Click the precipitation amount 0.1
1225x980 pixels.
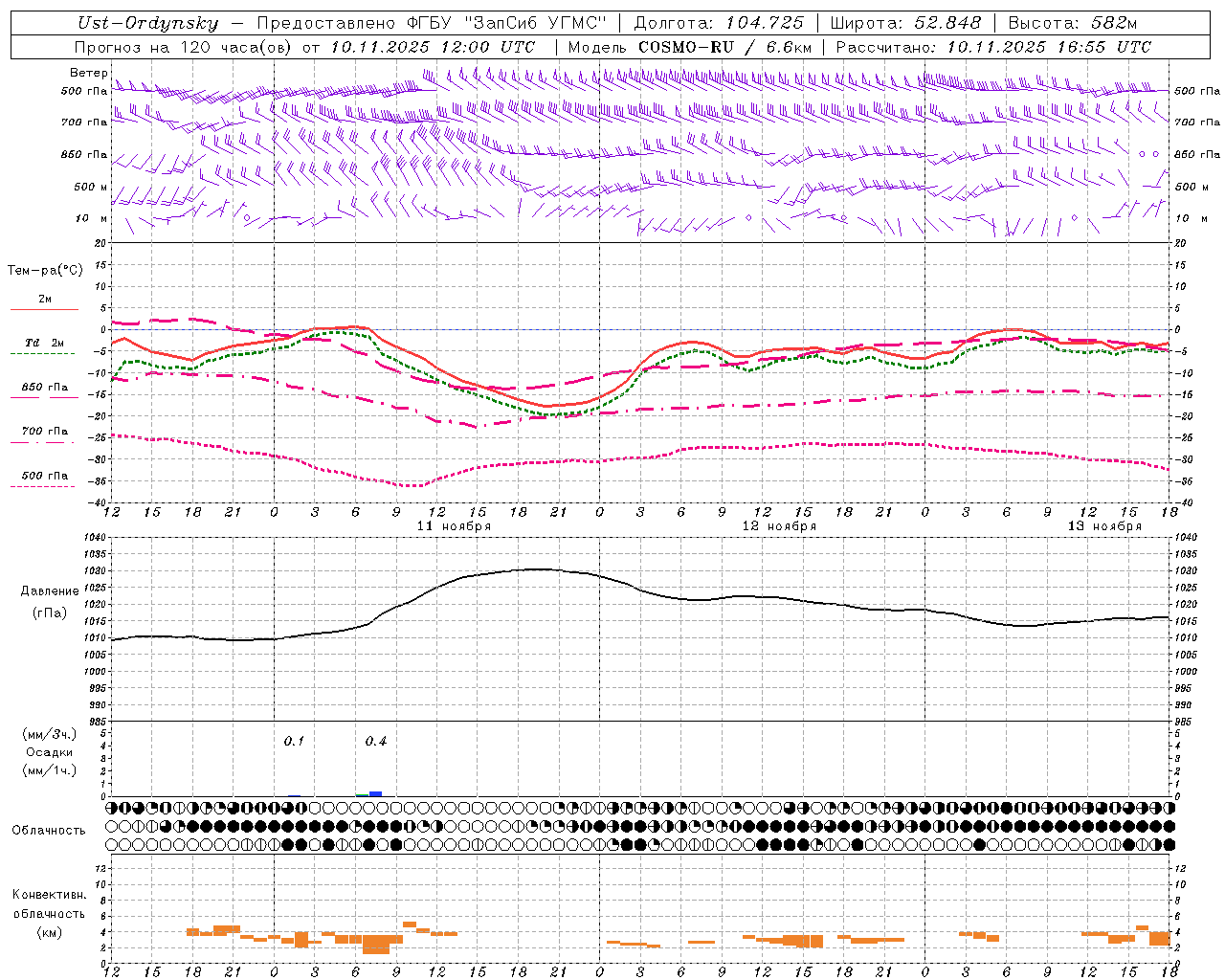[x=294, y=741]
